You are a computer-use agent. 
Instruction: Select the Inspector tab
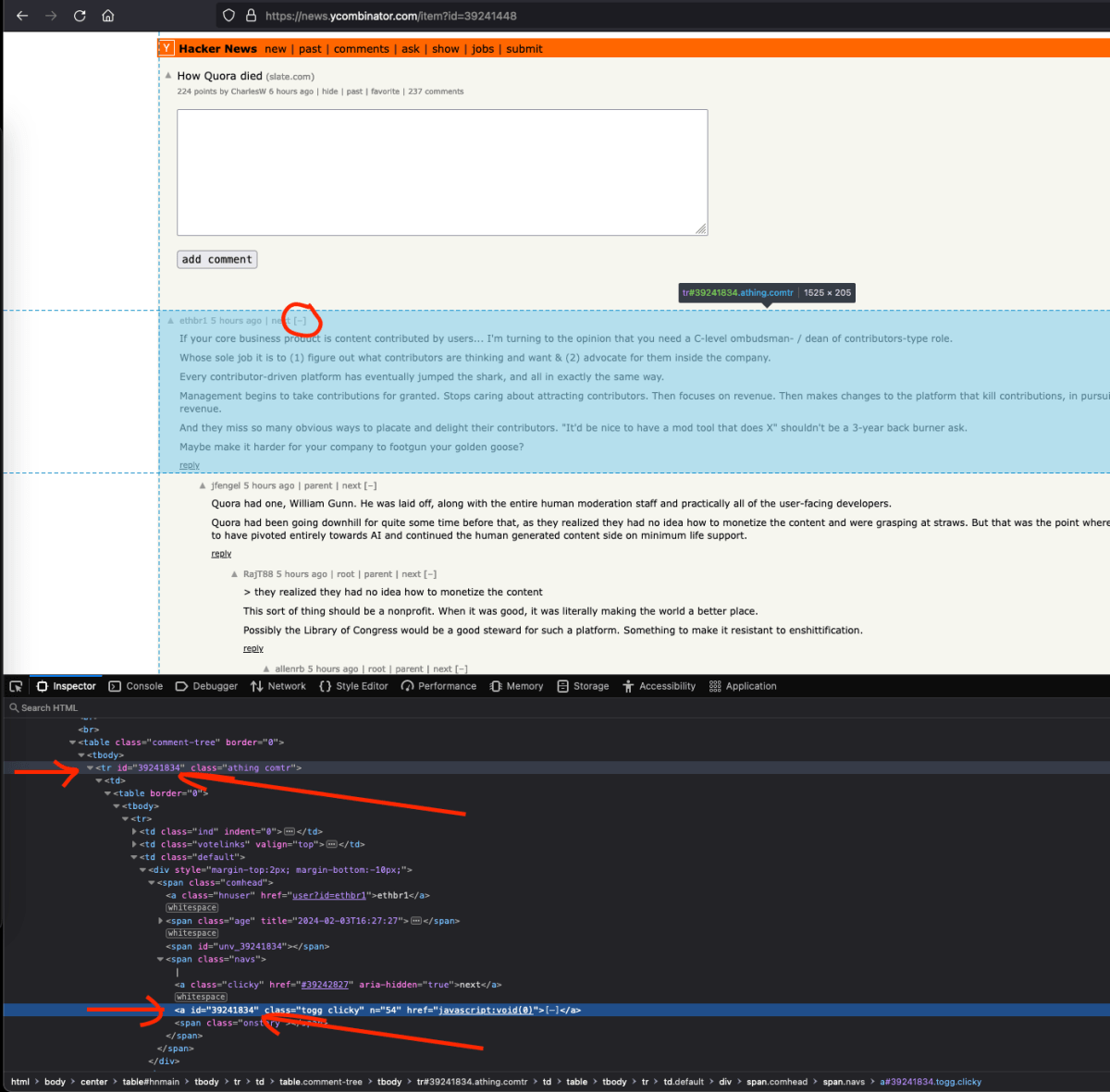[66, 686]
